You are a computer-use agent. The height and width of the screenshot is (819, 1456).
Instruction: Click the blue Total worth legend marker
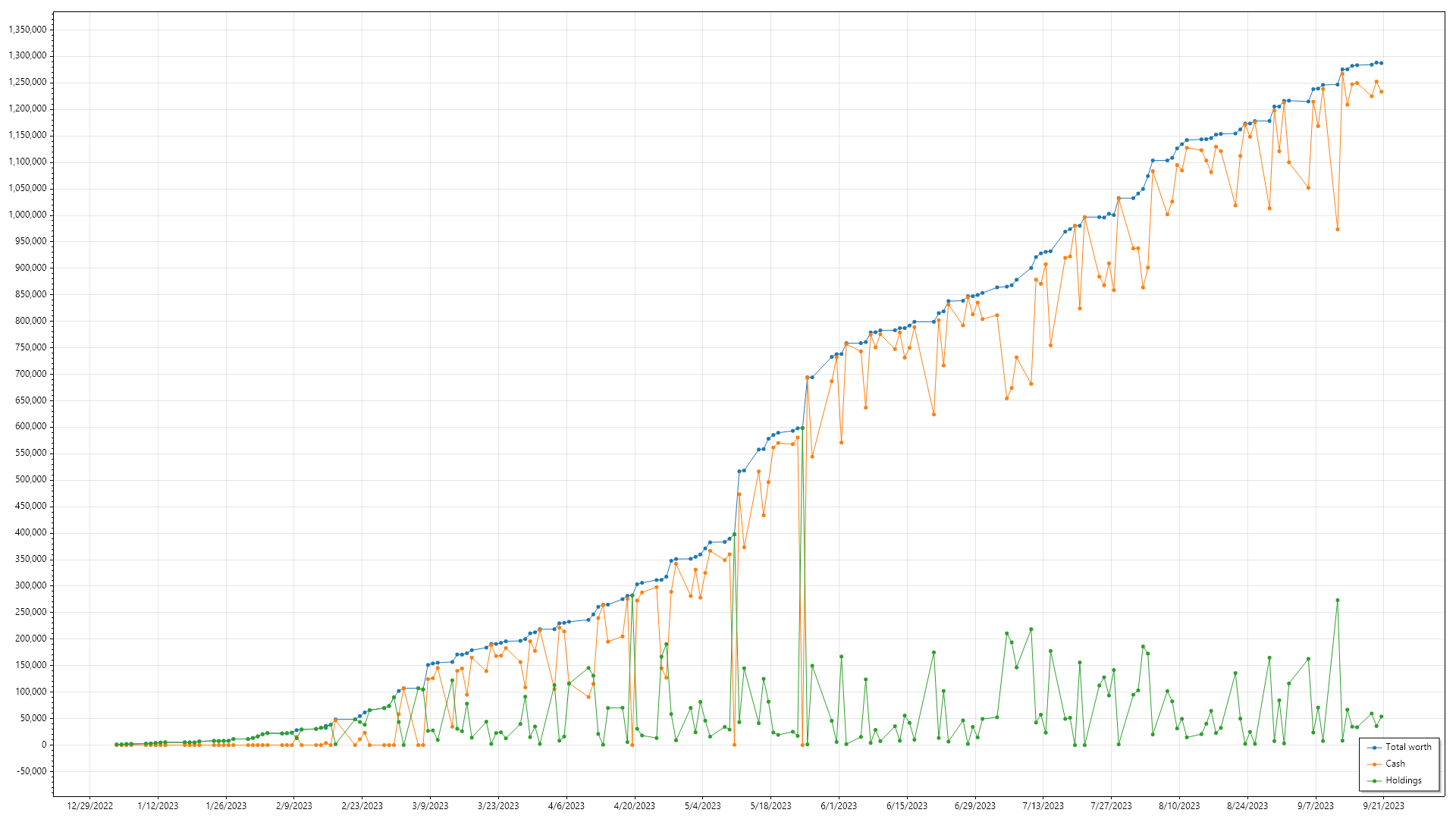[x=1374, y=748]
